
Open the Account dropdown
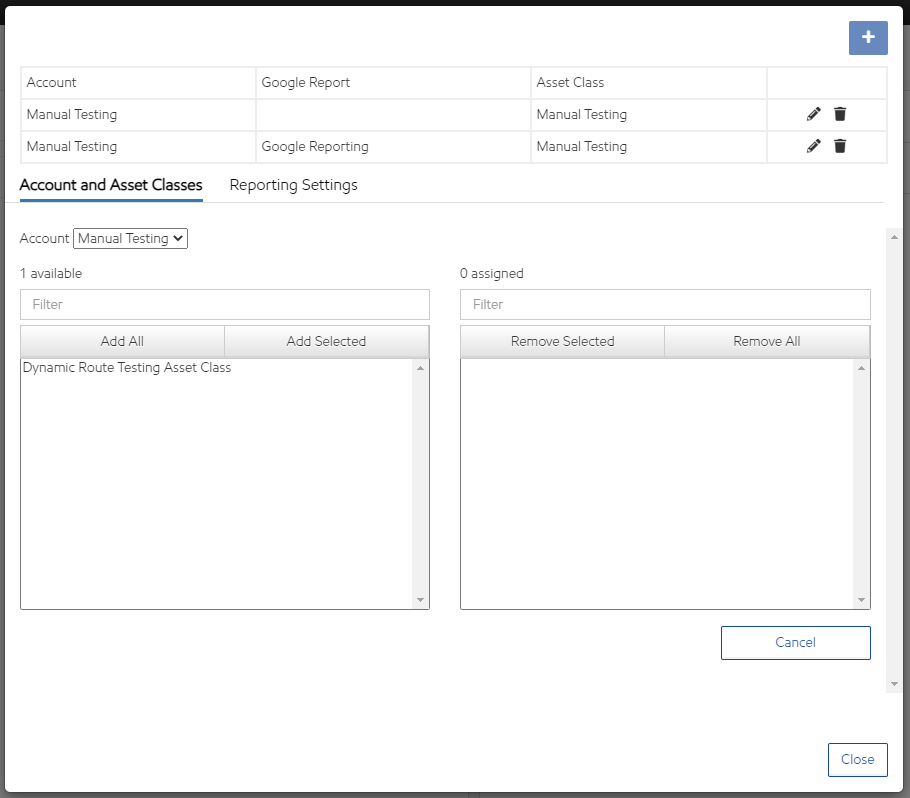(130, 238)
